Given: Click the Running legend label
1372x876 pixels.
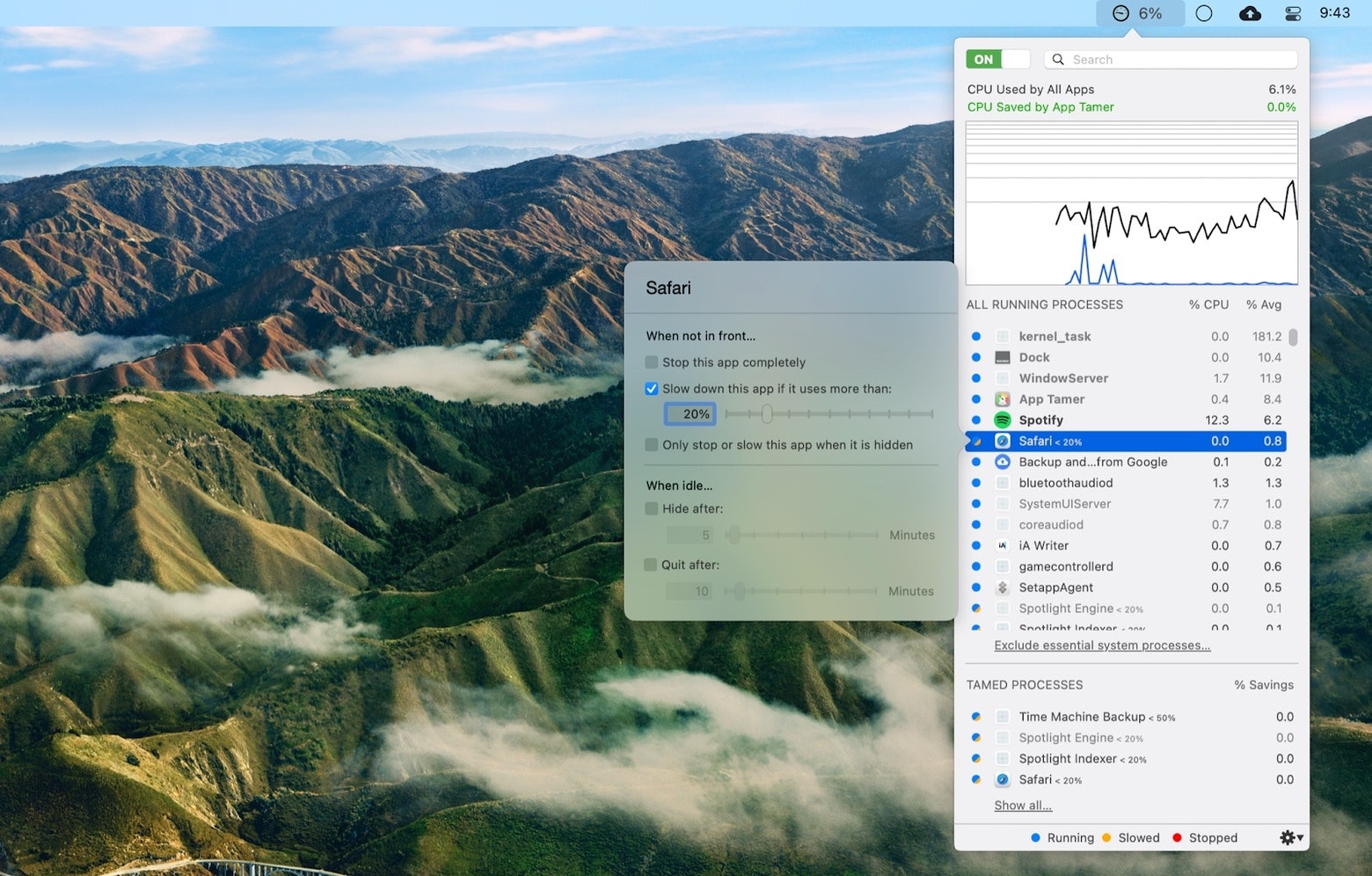Looking at the screenshot, I should (1070, 838).
